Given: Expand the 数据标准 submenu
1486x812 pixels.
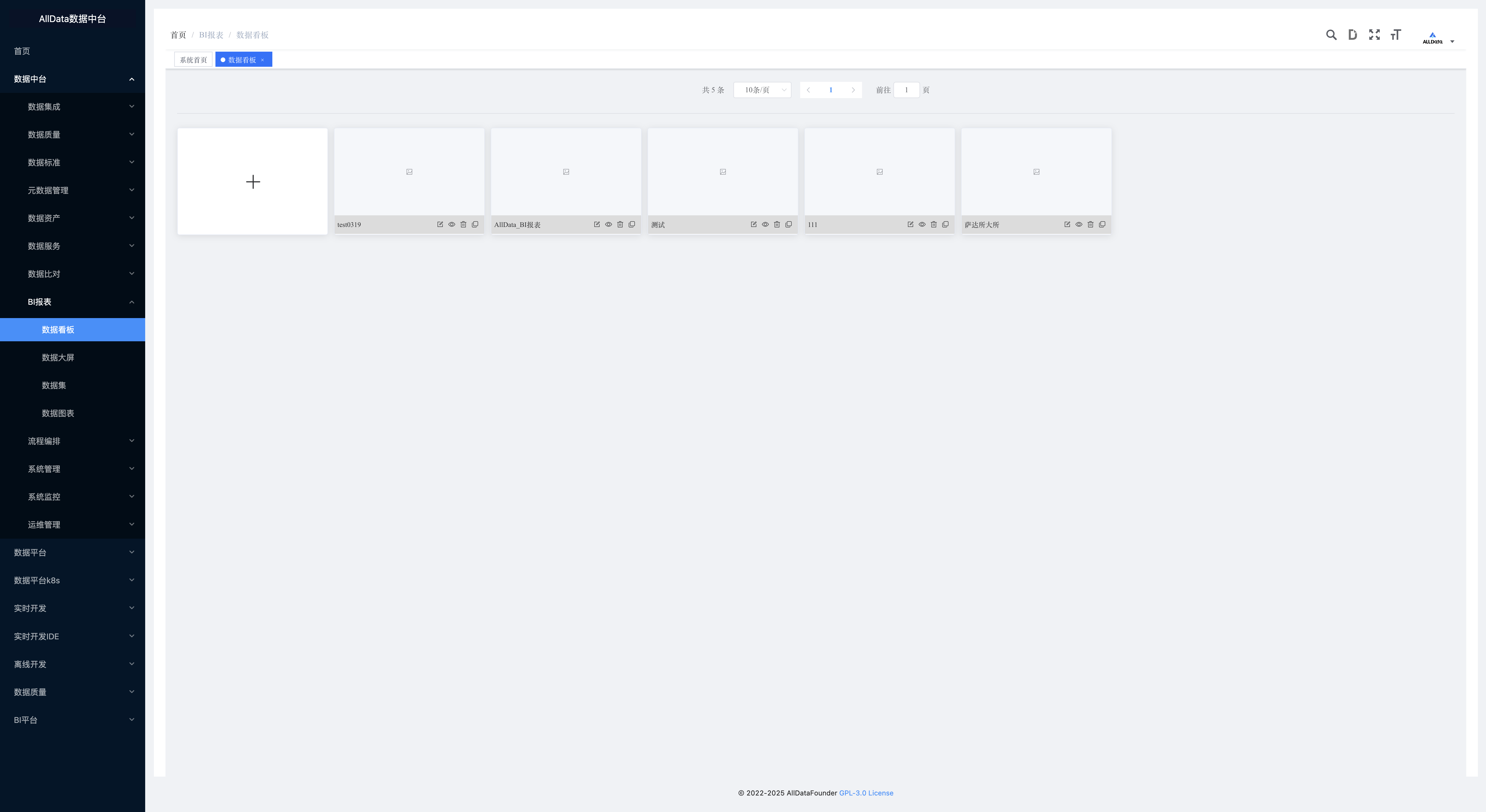Looking at the screenshot, I should point(73,163).
